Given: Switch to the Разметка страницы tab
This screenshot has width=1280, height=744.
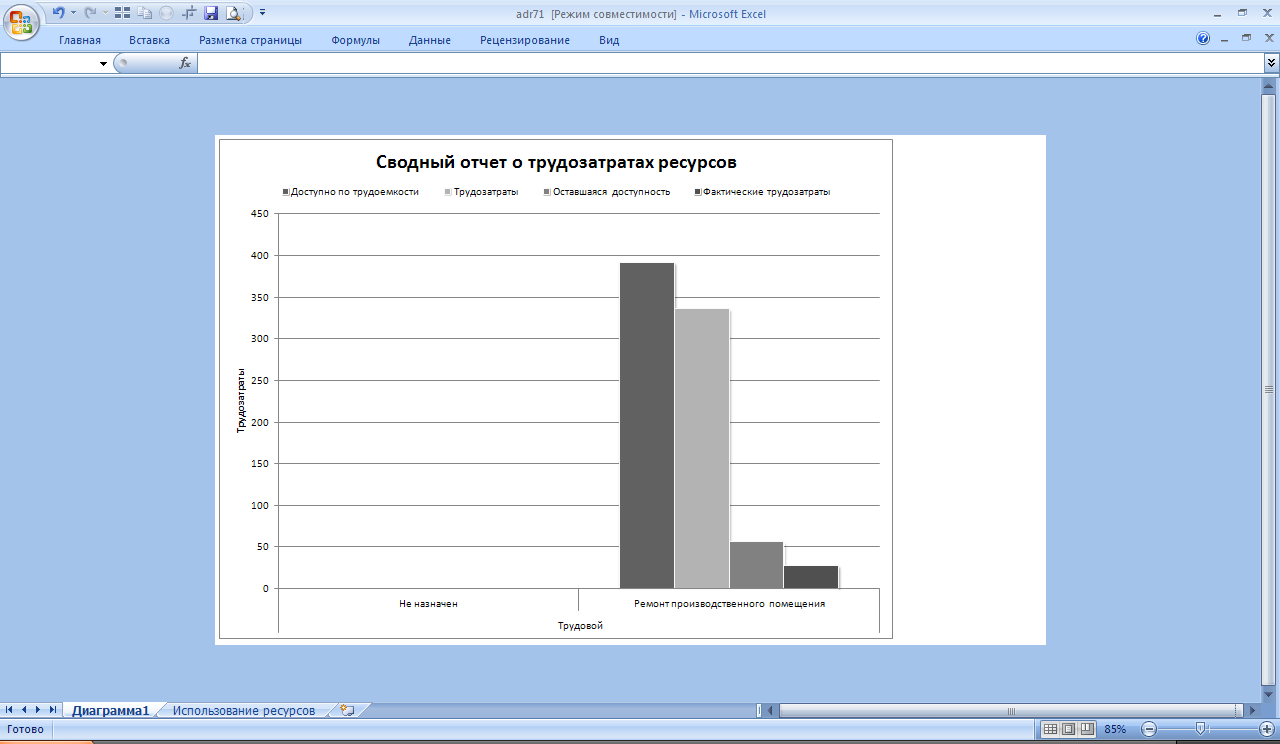Looking at the screenshot, I should (250, 40).
